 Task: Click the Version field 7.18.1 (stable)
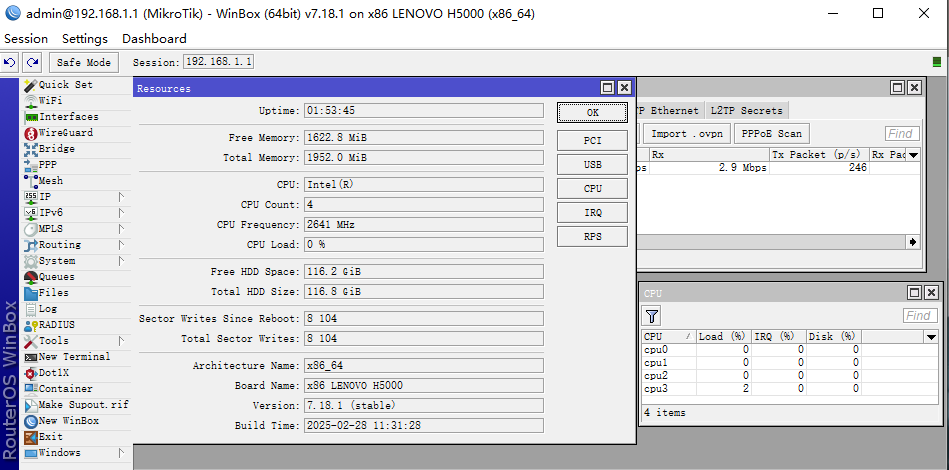click(x=424, y=405)
